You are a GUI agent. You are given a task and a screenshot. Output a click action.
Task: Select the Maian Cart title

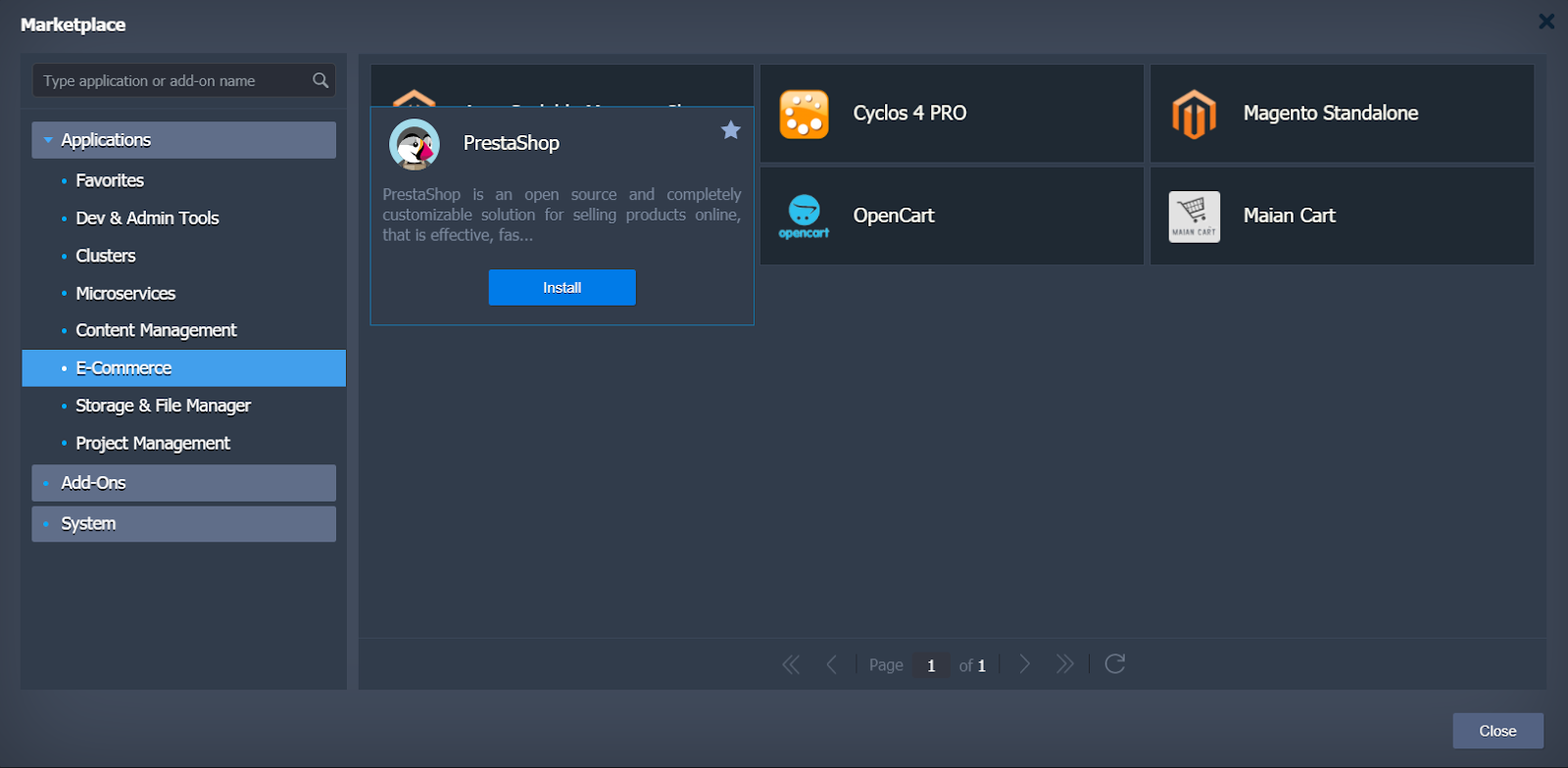pyautogui.click(x=1290, y=216)
